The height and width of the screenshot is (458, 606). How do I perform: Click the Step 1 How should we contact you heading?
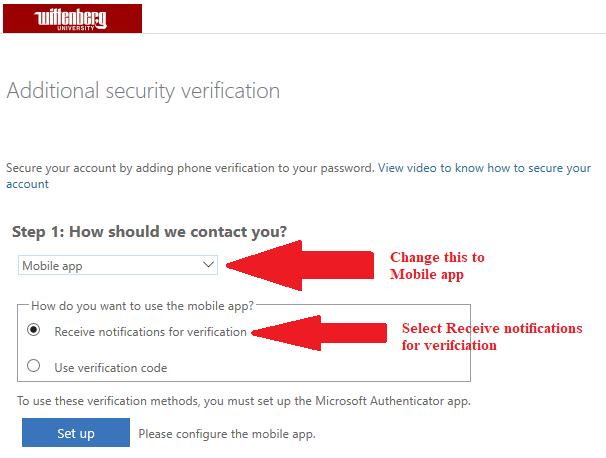pos(149,232)
